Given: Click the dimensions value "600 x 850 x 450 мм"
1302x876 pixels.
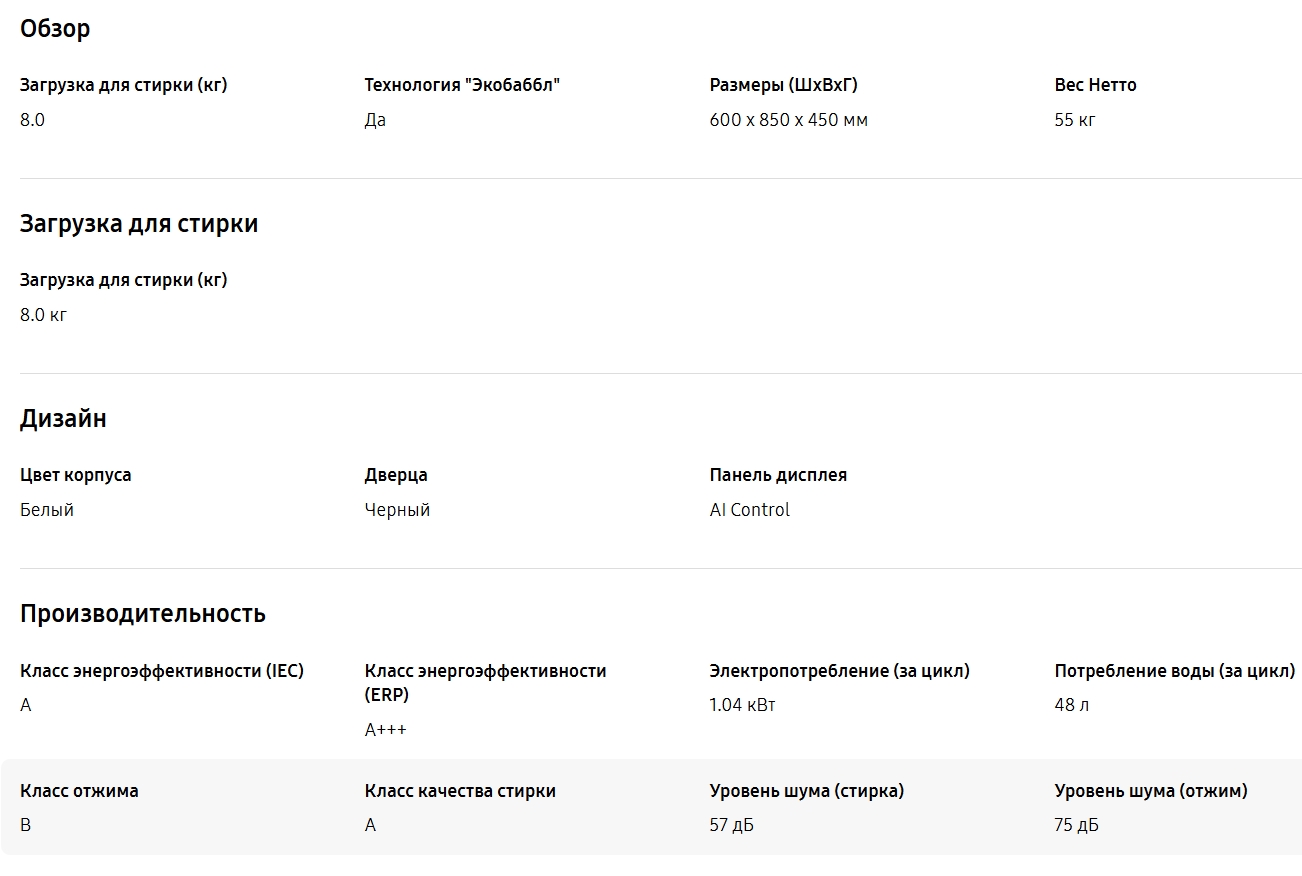Looking at the screenshot, I should 788,120.
